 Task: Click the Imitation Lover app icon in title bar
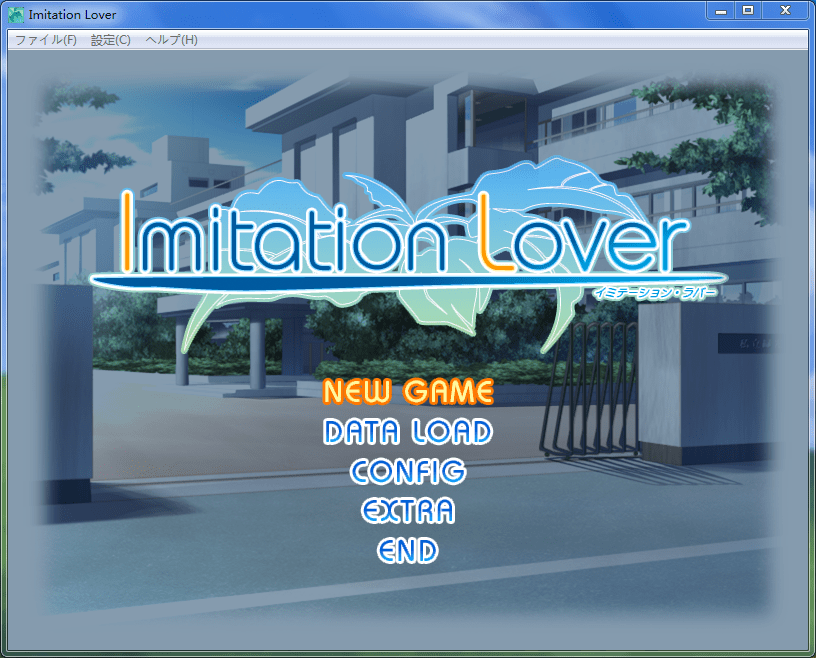(x=16, y=15)
